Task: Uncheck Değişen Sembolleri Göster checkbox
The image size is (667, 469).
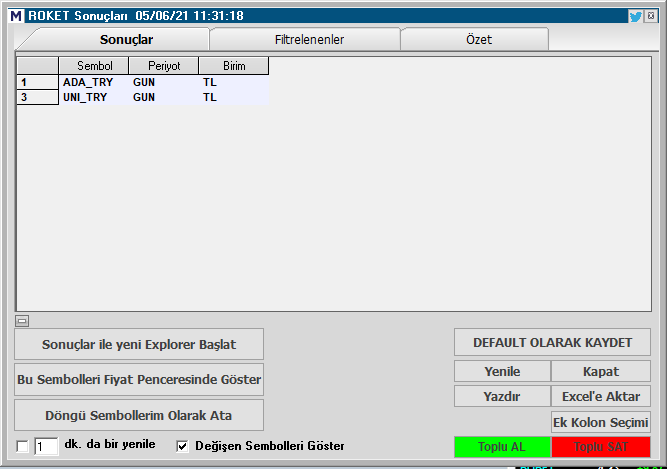Action: click(182, 446)
